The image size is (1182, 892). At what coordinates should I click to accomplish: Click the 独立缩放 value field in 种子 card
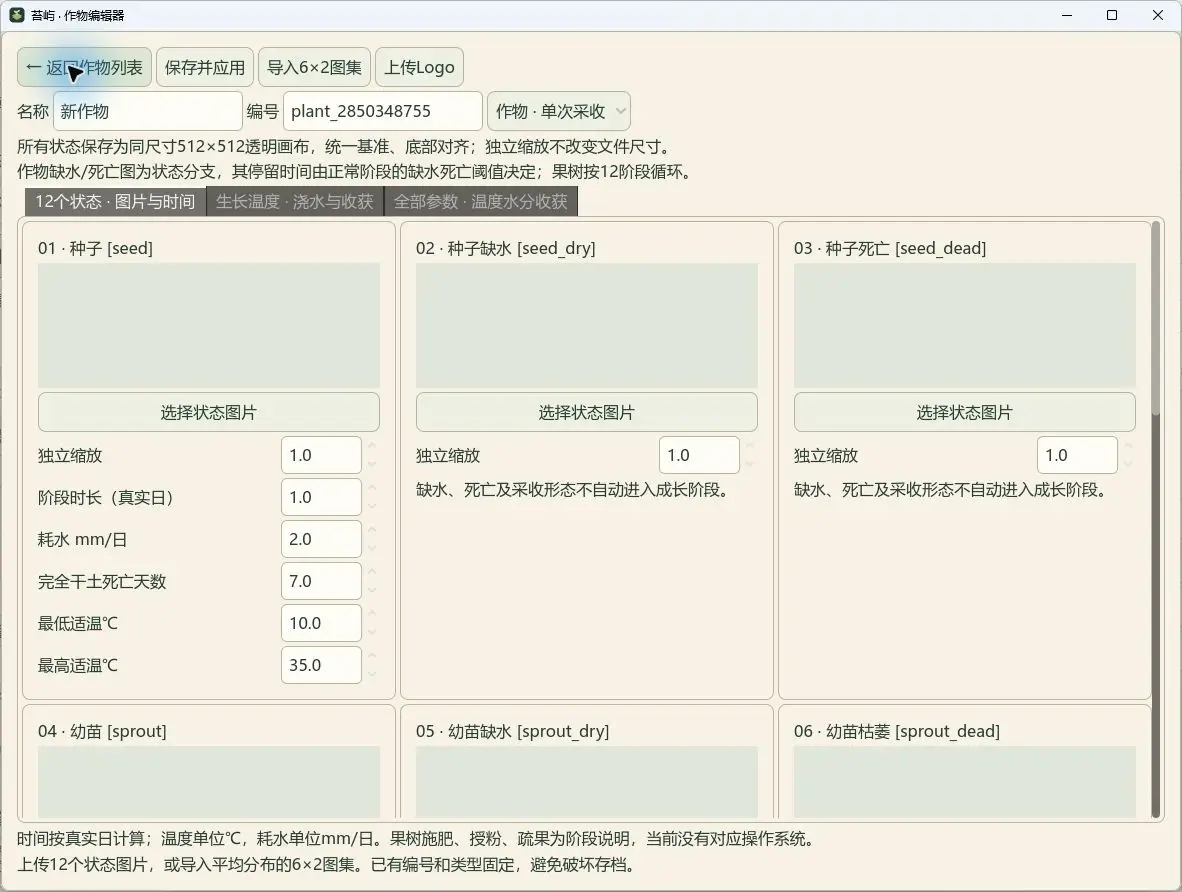pos(321,455)
